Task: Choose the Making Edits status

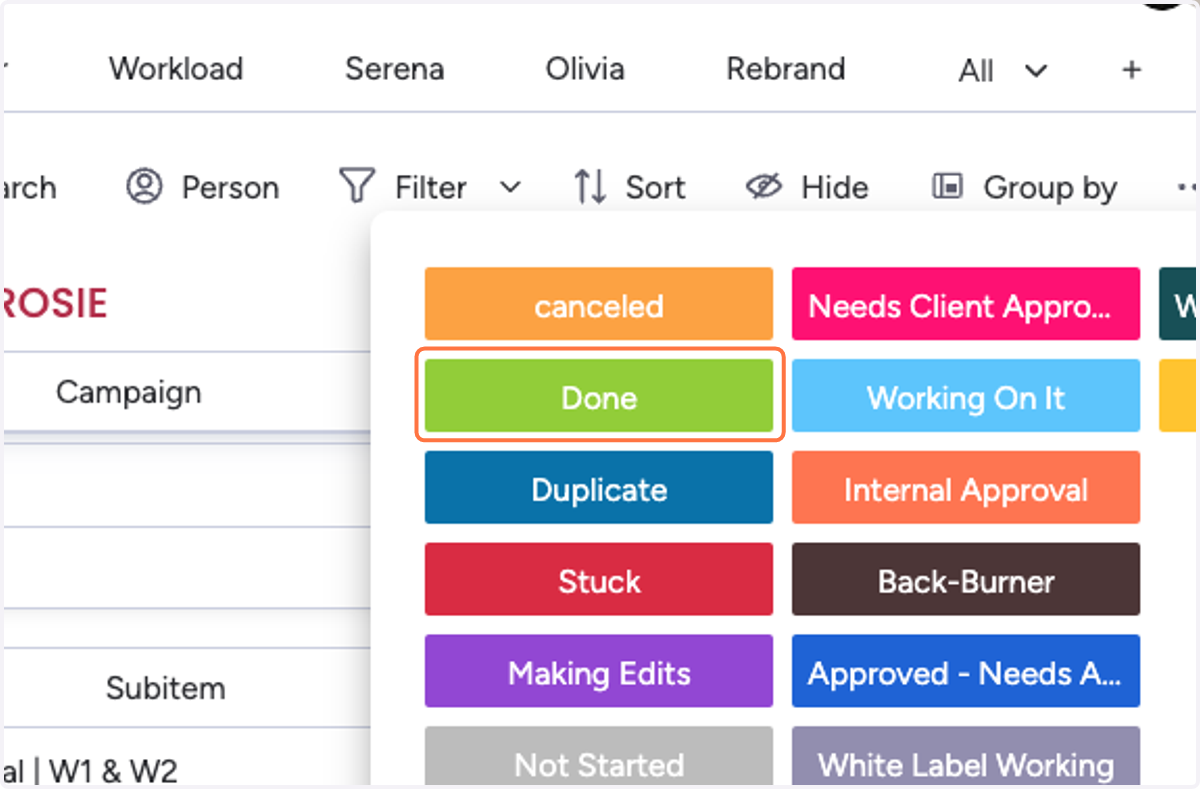Action: 599,673
